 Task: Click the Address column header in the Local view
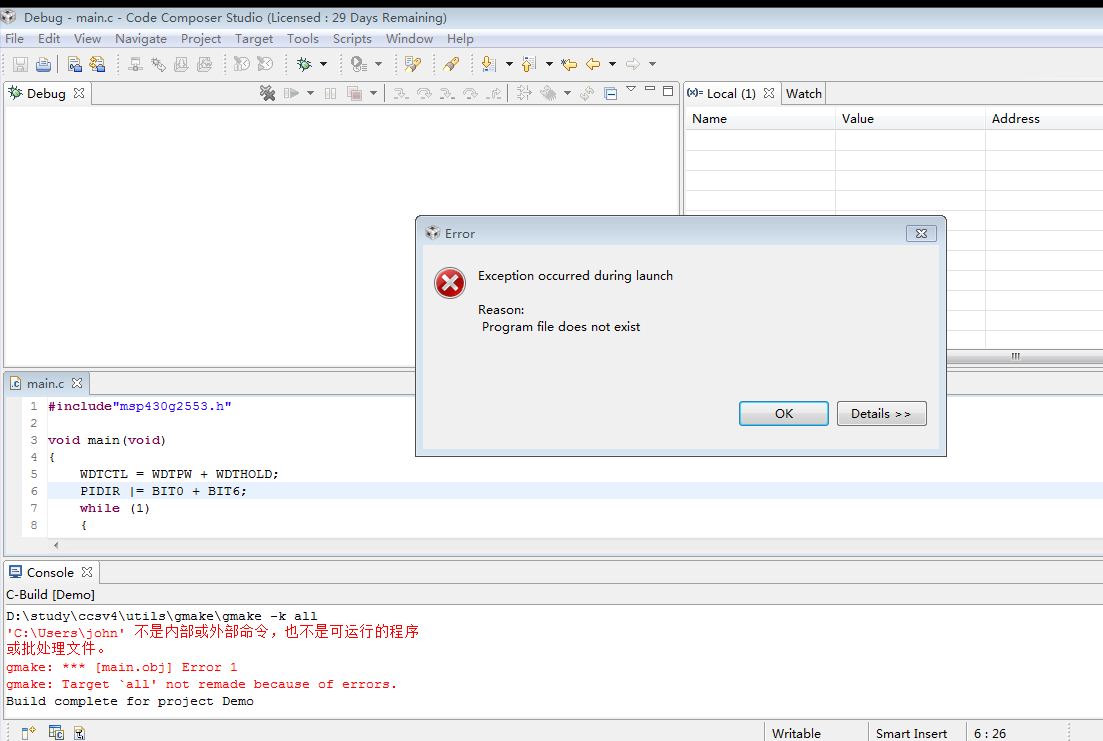1044,119
